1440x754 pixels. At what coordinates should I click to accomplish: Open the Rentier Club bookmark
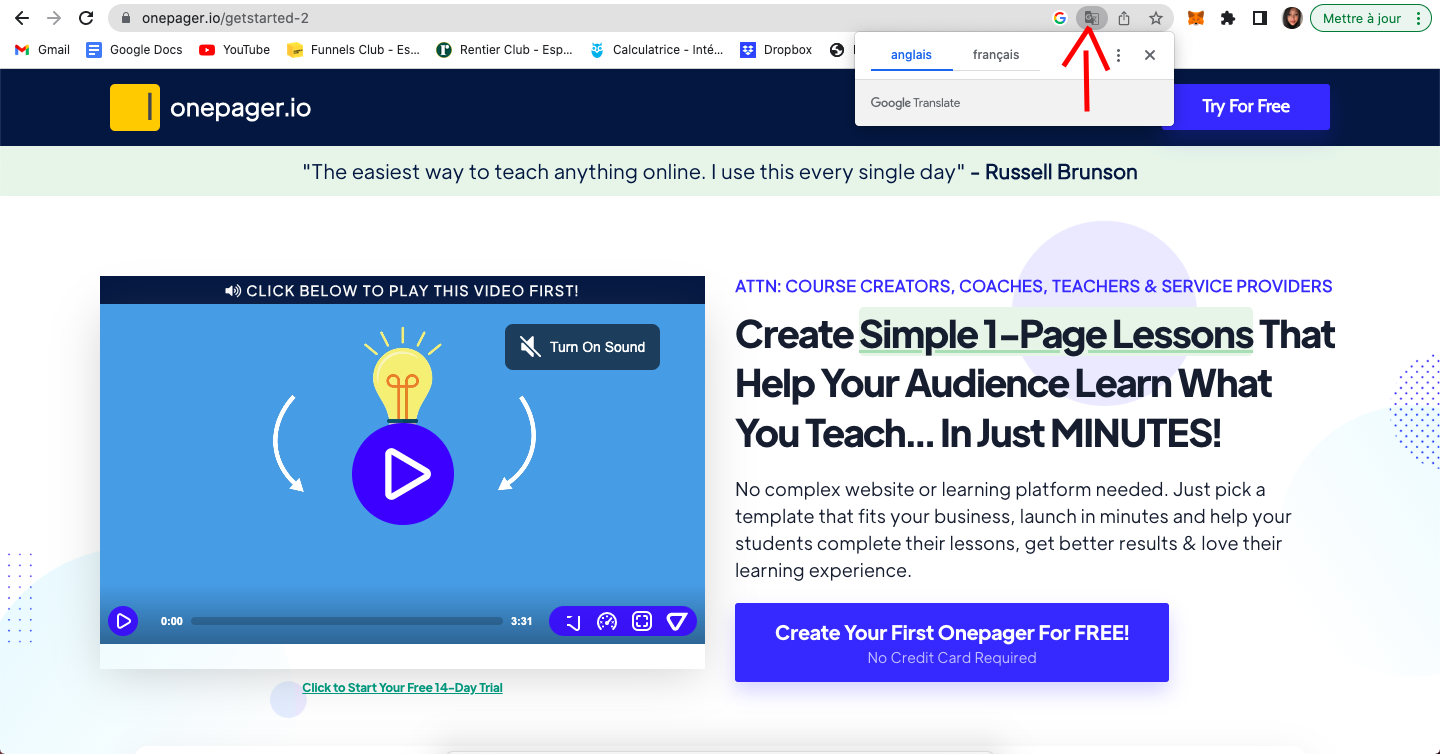pos(504,49)
